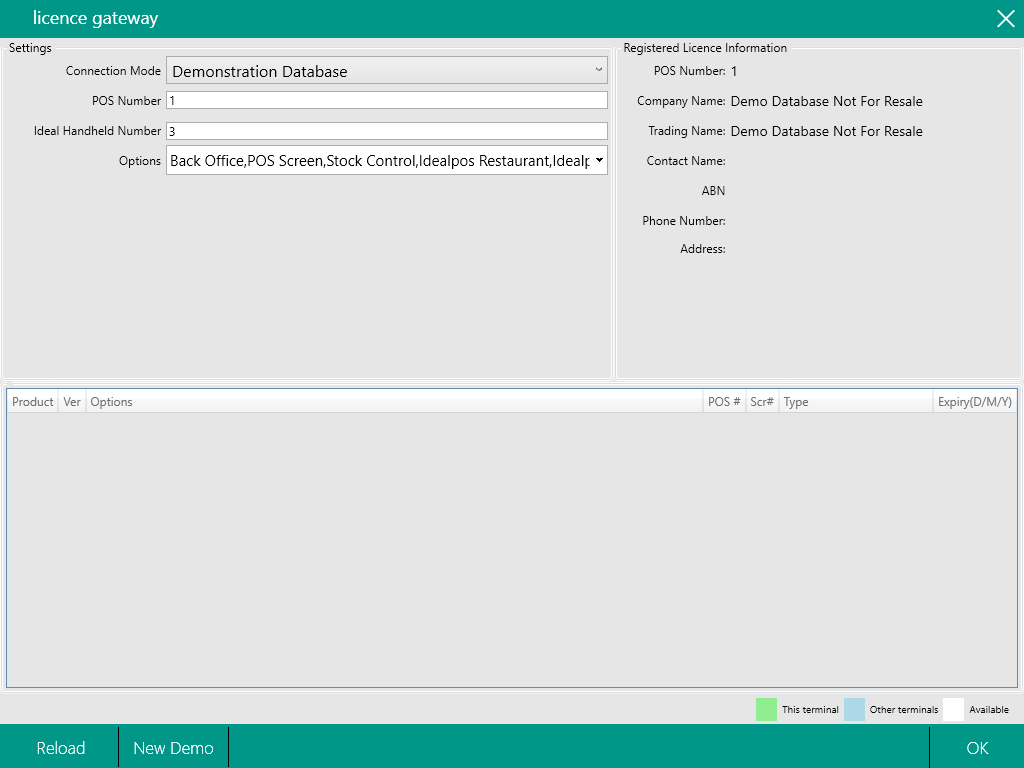Click the Options column header in table
The height and width of the screenshot is (768, 1024).
pos(112,402)
